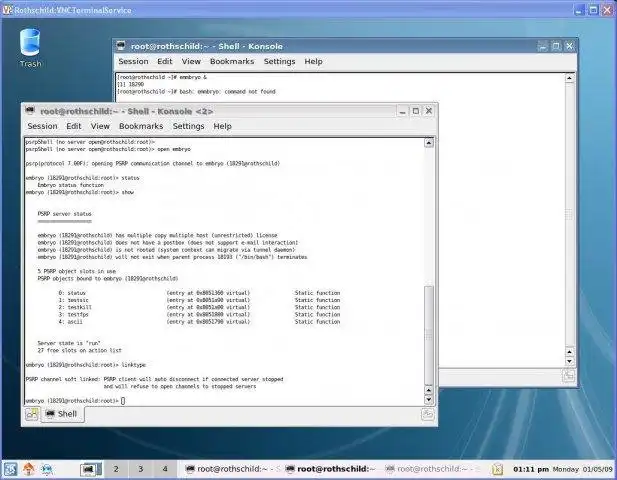Open window menu icon of Konsole <2> title bar
This screenshot has width=617, height=480.
tap(30, 111)
